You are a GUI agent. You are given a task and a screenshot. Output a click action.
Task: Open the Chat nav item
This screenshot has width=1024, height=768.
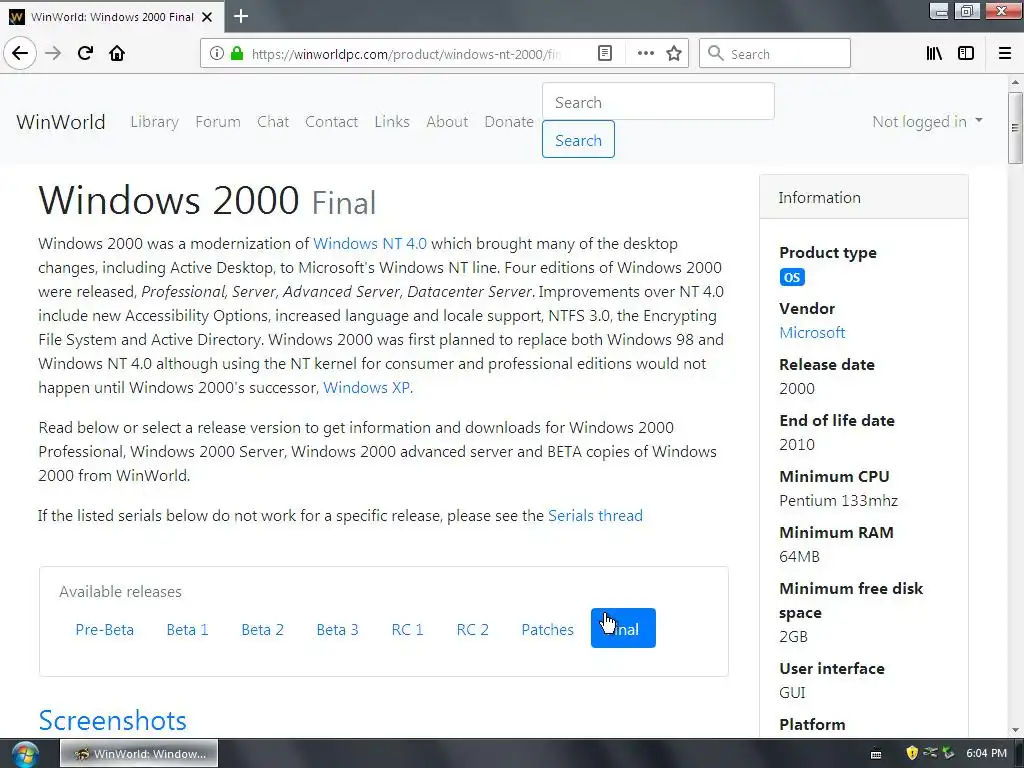coord(273,121)
